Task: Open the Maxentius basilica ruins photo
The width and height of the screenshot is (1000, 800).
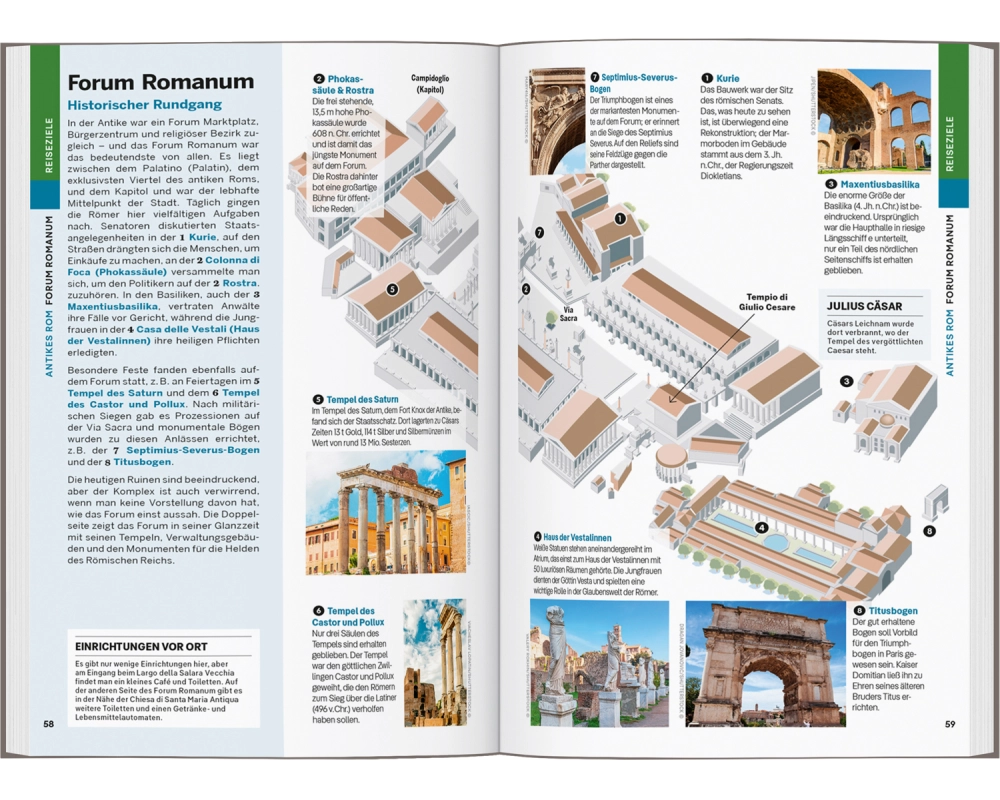Action: [873, 120]
